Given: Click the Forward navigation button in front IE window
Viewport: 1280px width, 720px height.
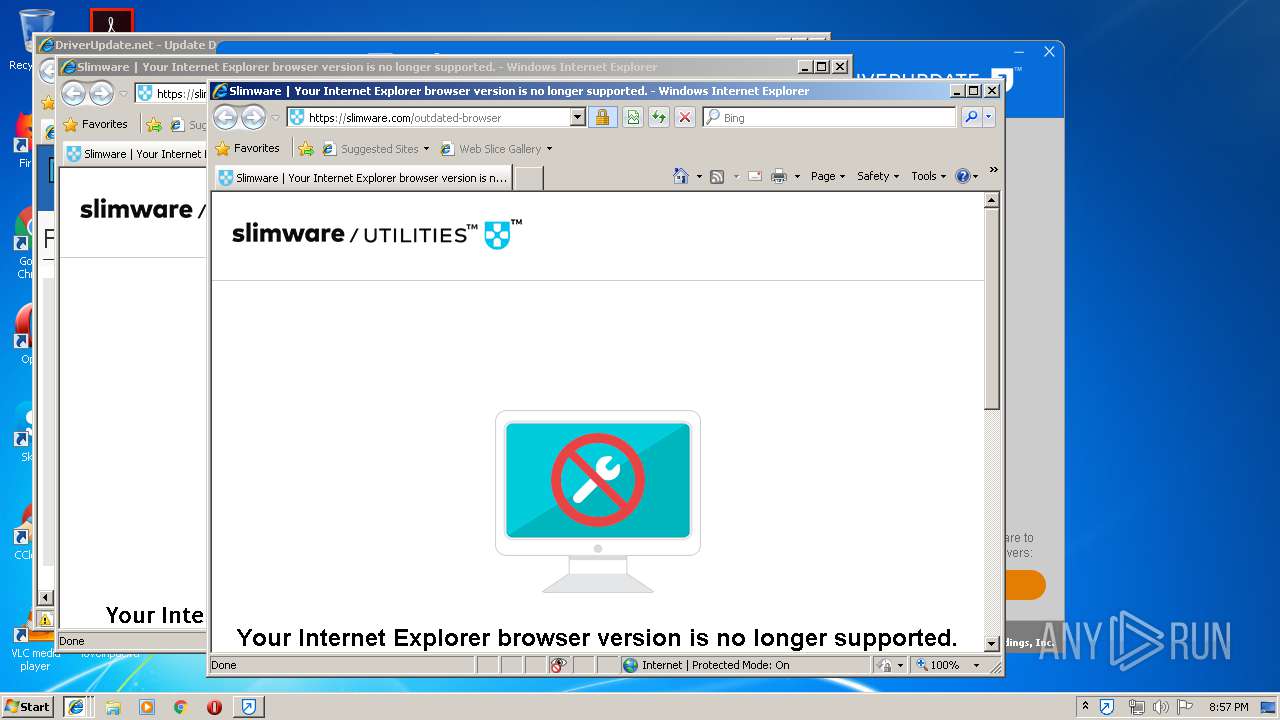Looking at the screenshot, I should pos(254,117).
